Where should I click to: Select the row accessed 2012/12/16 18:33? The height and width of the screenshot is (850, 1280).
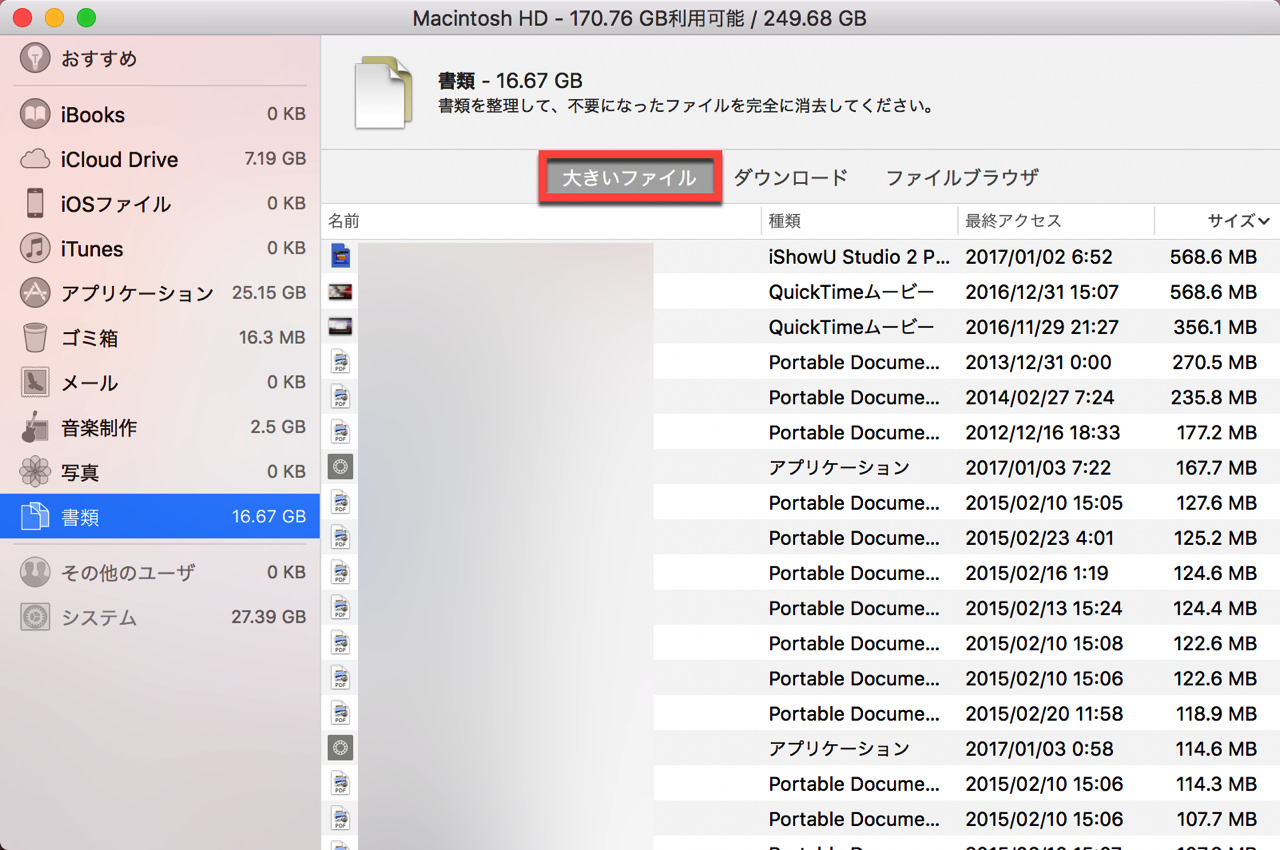(x=800, y=432)
